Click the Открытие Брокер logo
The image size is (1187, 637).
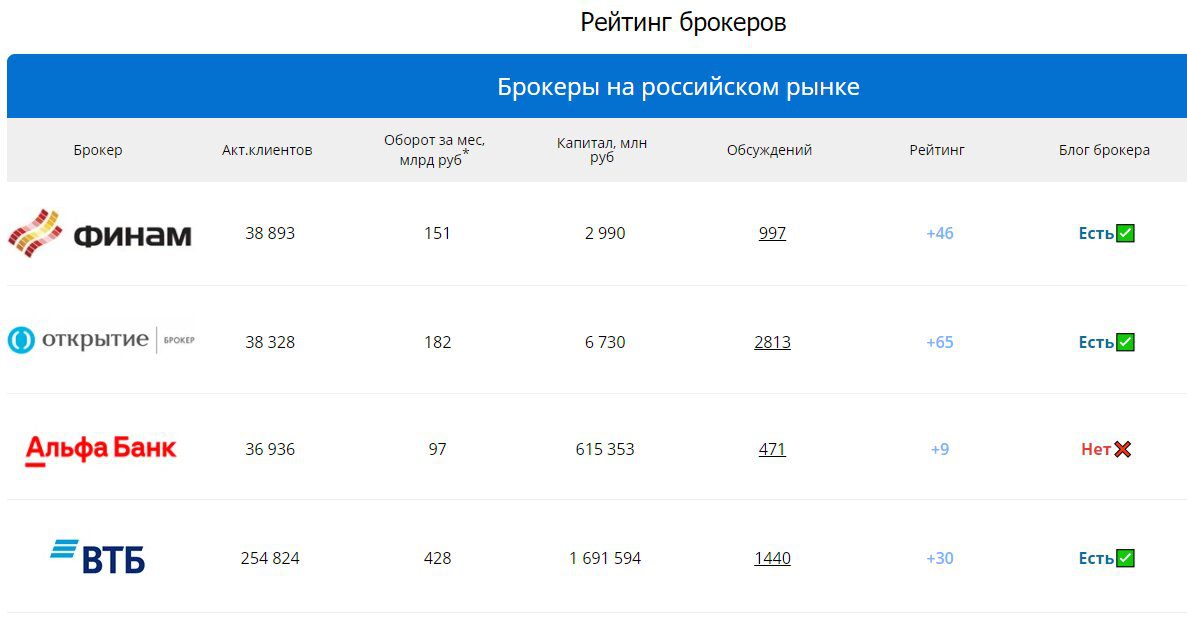pos(100,340)
